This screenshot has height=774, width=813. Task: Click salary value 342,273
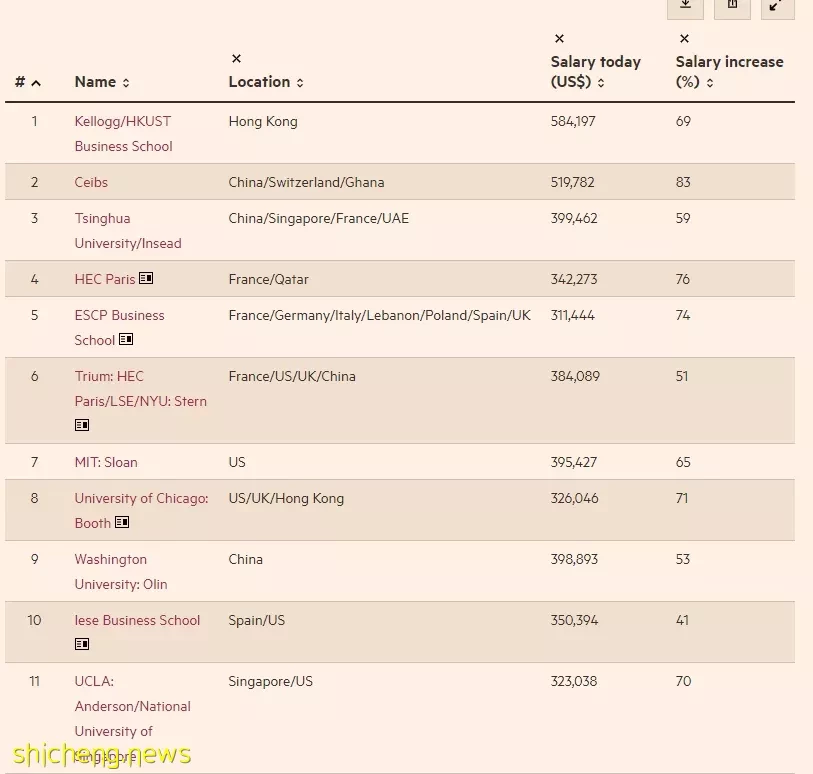tap(574, 279)
